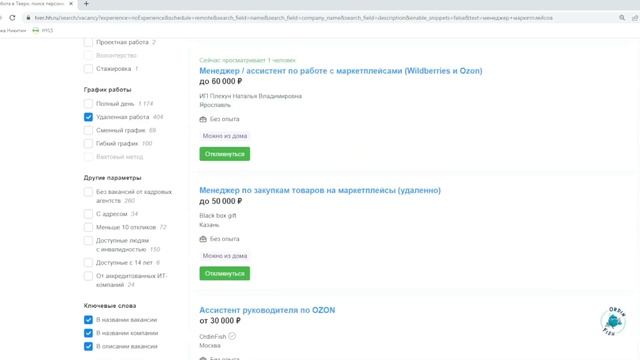
Task: Uncheck В названии вакансии keyword option
Action: [x=88, y=320]
